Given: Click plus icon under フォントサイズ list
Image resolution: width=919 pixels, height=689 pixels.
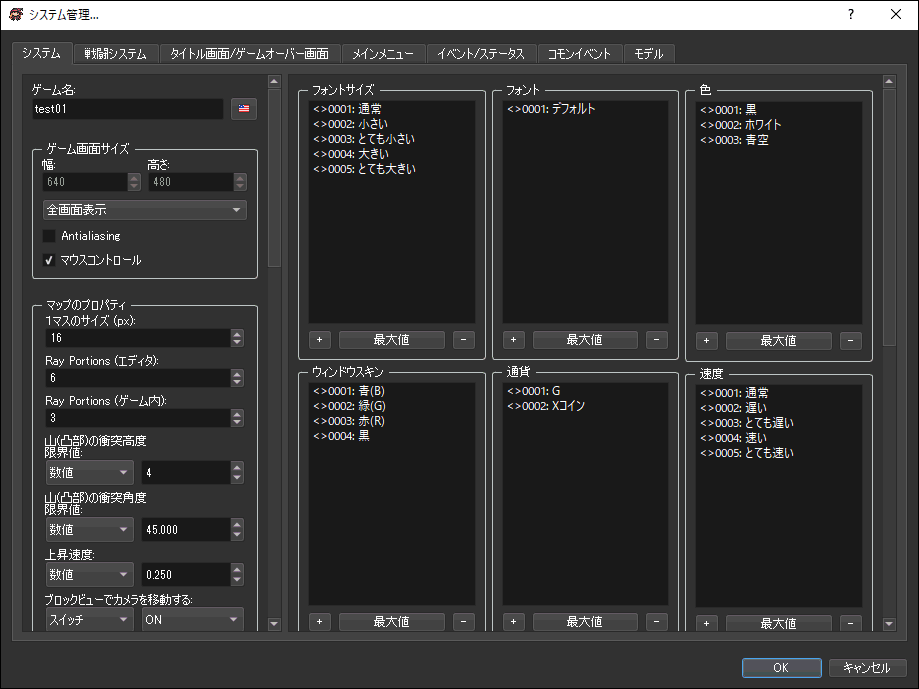Looking at the screenshot, I should [x=320, y=340].
